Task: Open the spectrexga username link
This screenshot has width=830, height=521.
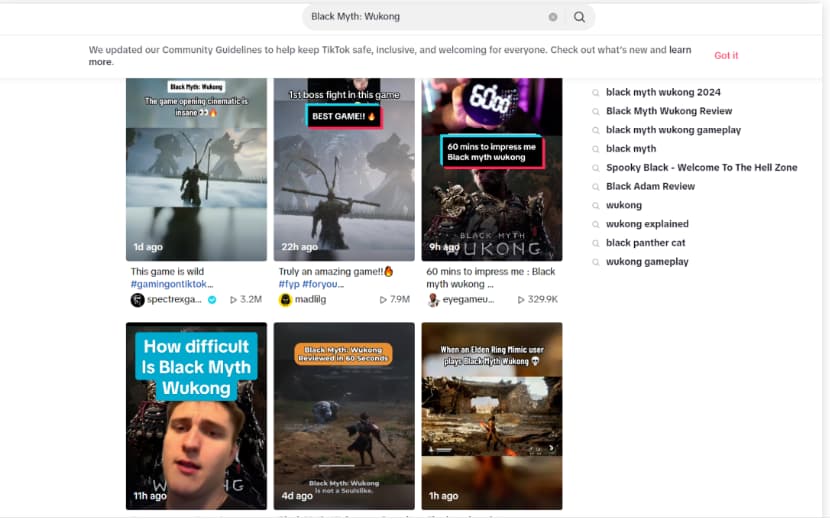Action: 174,300
